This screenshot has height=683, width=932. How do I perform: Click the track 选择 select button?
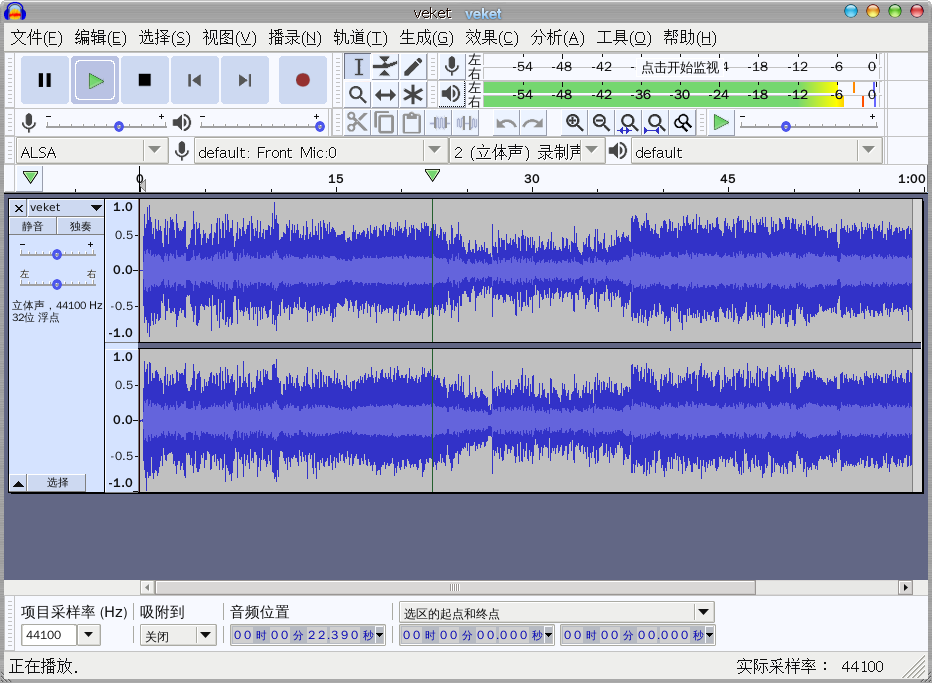click(x=58, y=483)
